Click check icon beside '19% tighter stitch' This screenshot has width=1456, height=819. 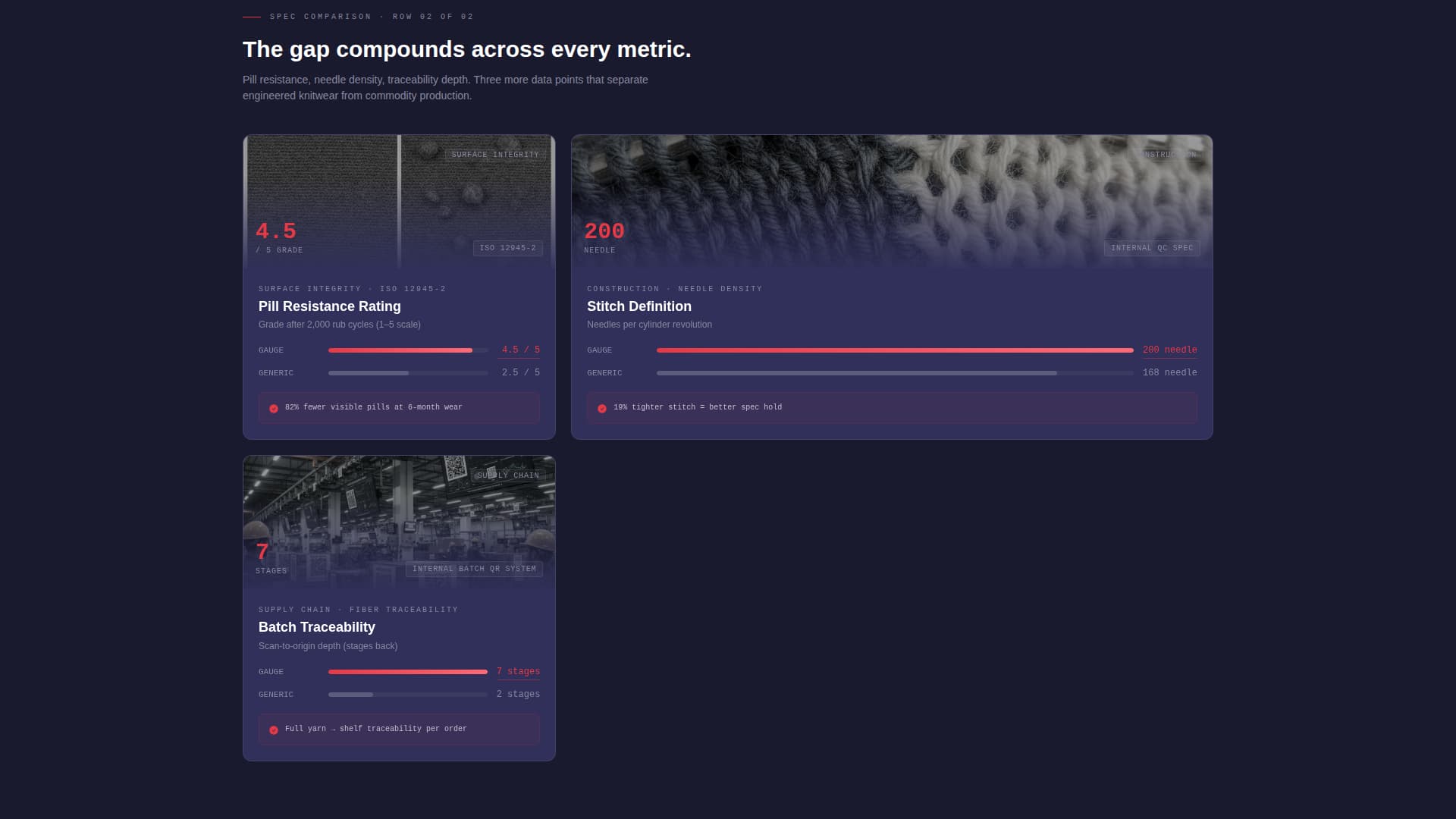coord(602,408)
